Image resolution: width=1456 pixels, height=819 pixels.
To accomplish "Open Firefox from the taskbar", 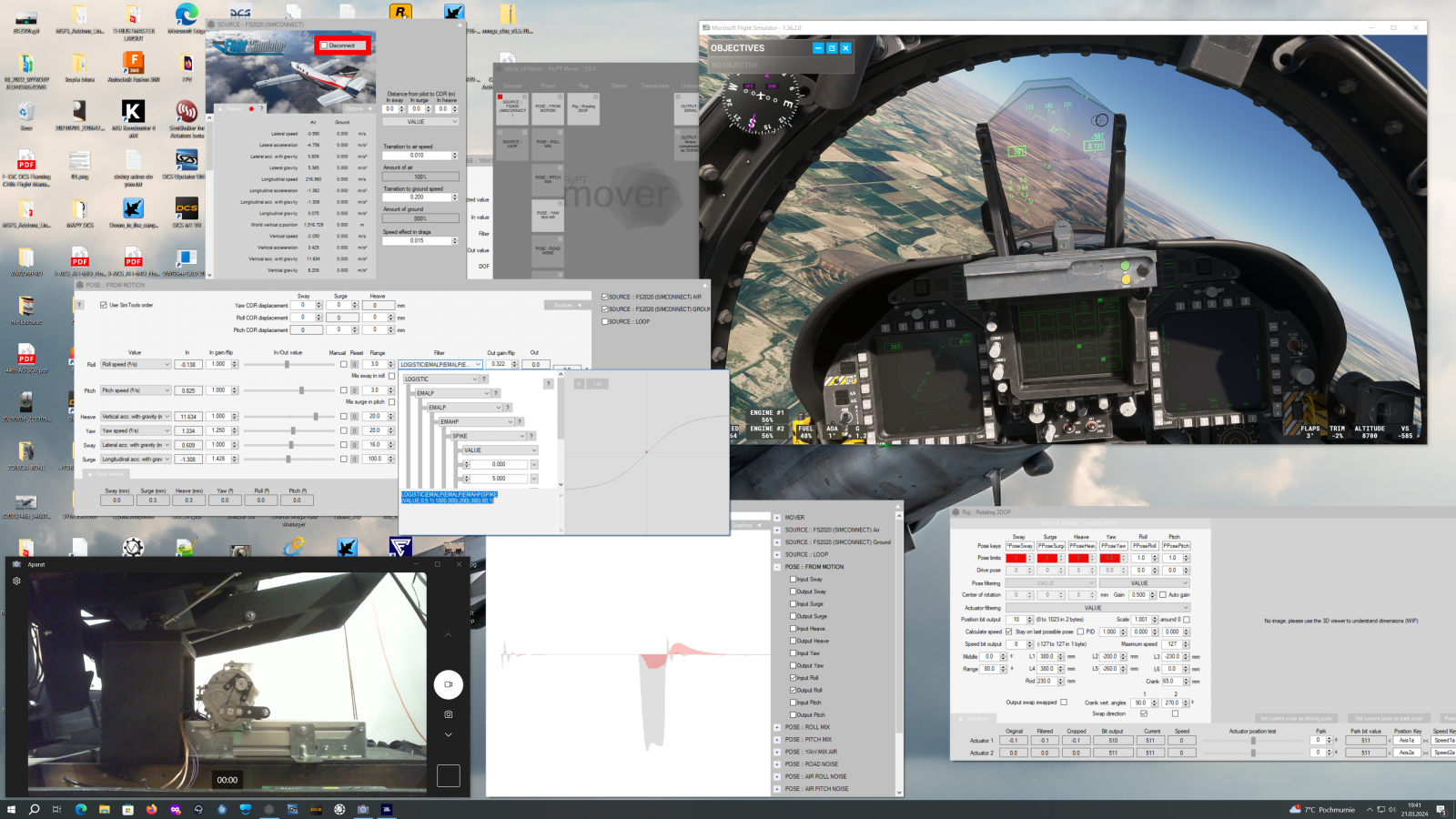I will click(151, 809).
